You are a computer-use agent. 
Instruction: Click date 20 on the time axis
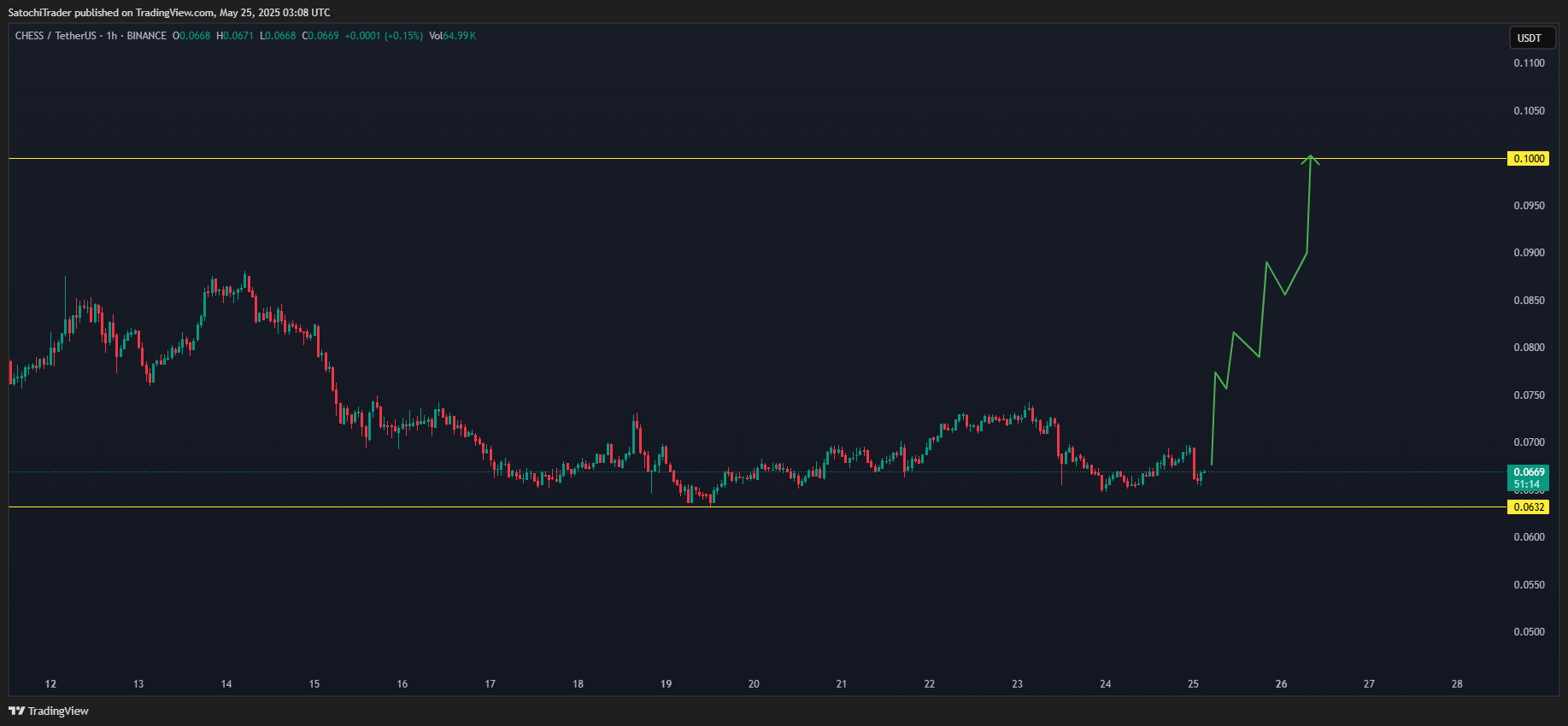point(754,684)
